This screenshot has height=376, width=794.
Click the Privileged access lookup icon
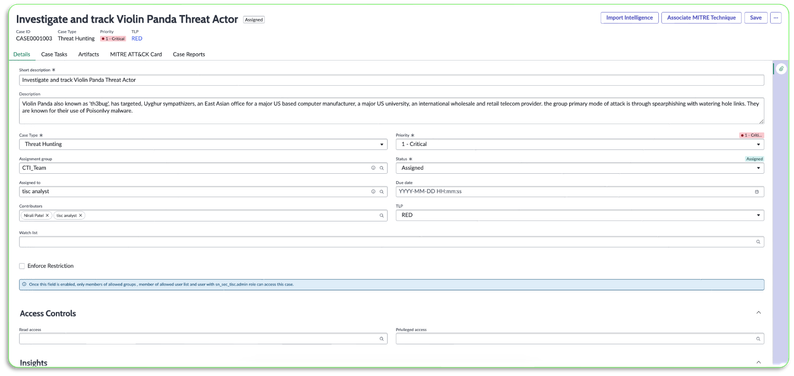758,339
